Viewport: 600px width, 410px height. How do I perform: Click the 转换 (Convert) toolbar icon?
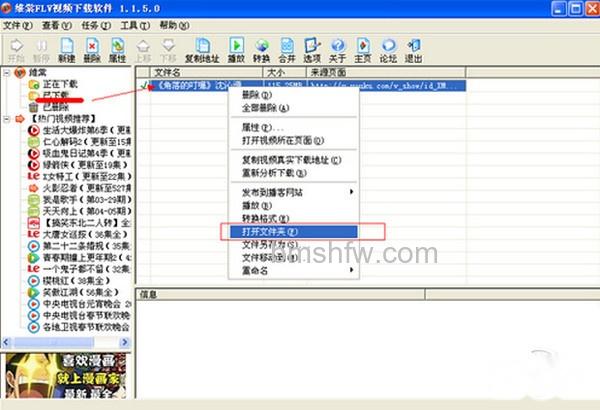click(x=262, y=50)
